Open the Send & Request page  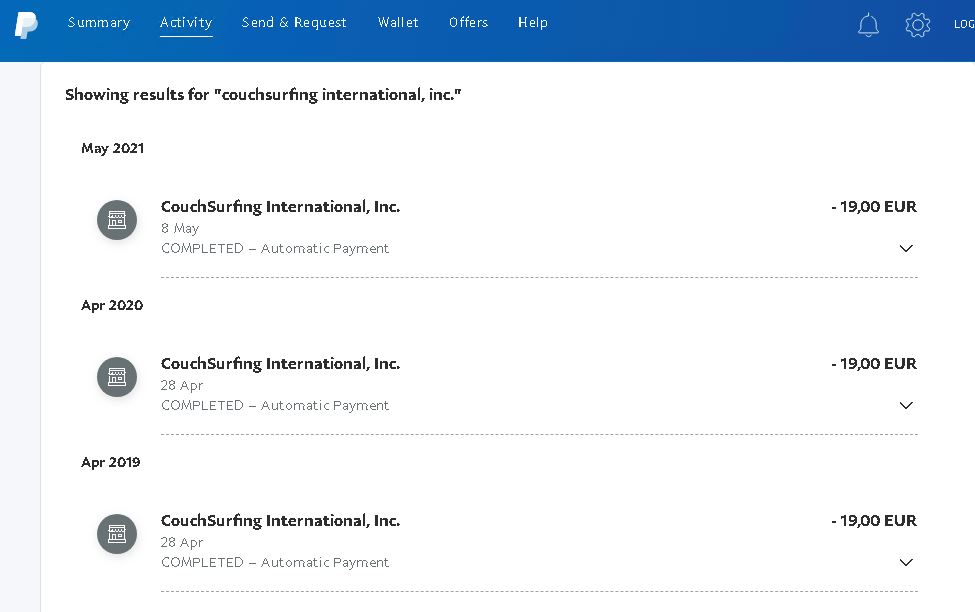[x=294, y=22]
